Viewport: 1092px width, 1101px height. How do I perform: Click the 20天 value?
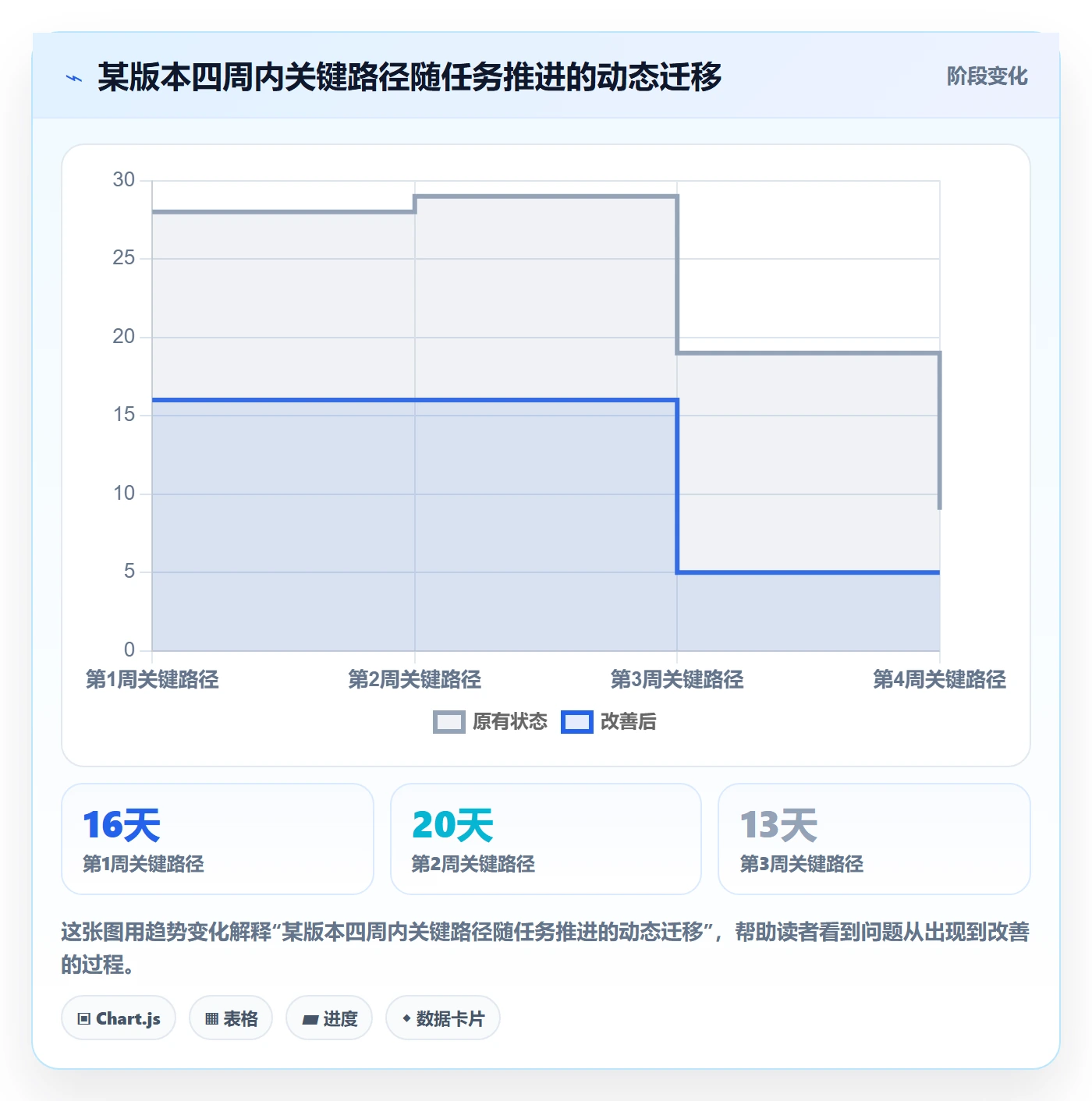452,825
